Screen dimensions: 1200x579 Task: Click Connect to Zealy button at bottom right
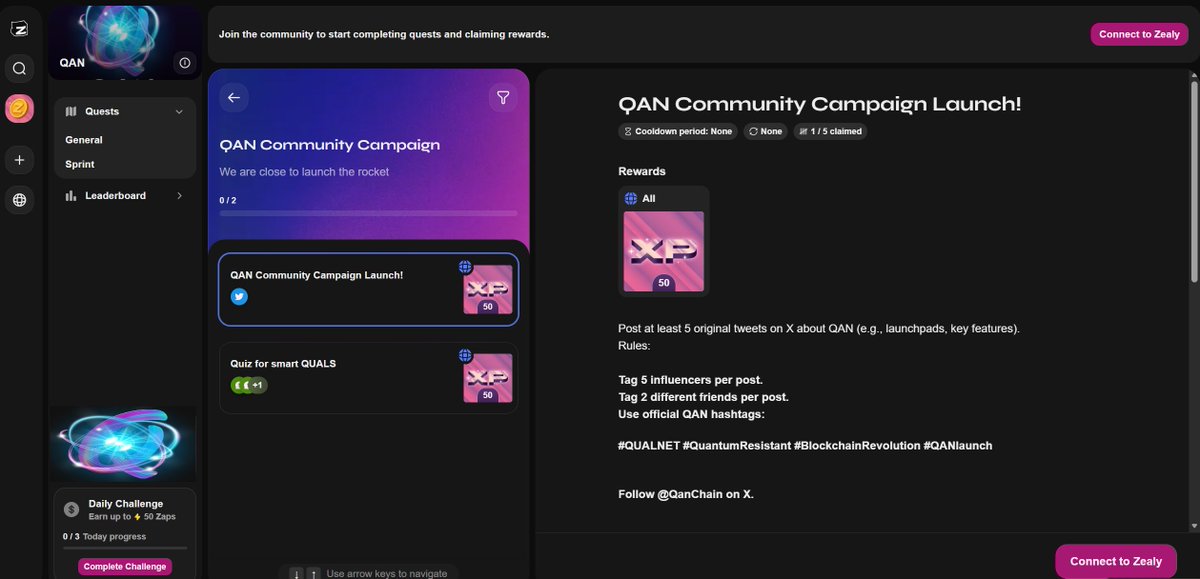tap(1116, 561)
